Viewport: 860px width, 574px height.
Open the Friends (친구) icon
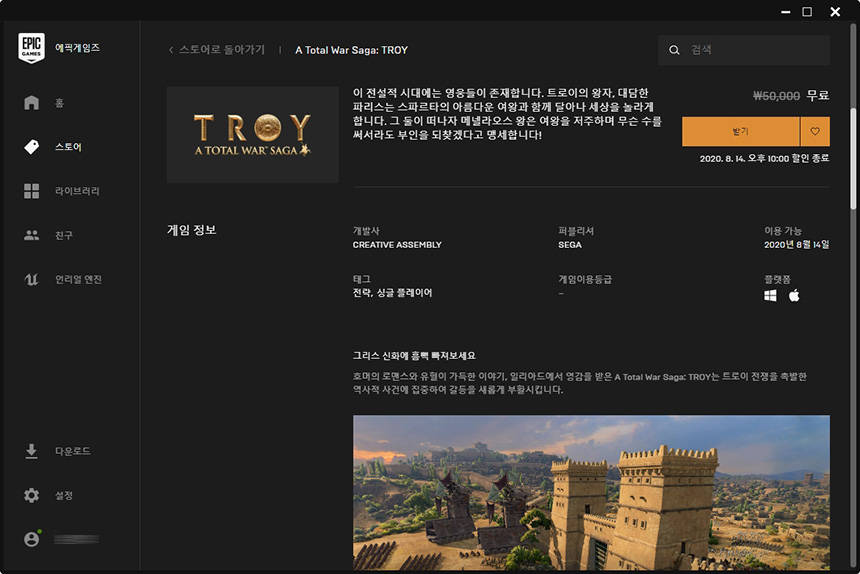[x=31, y=235]
